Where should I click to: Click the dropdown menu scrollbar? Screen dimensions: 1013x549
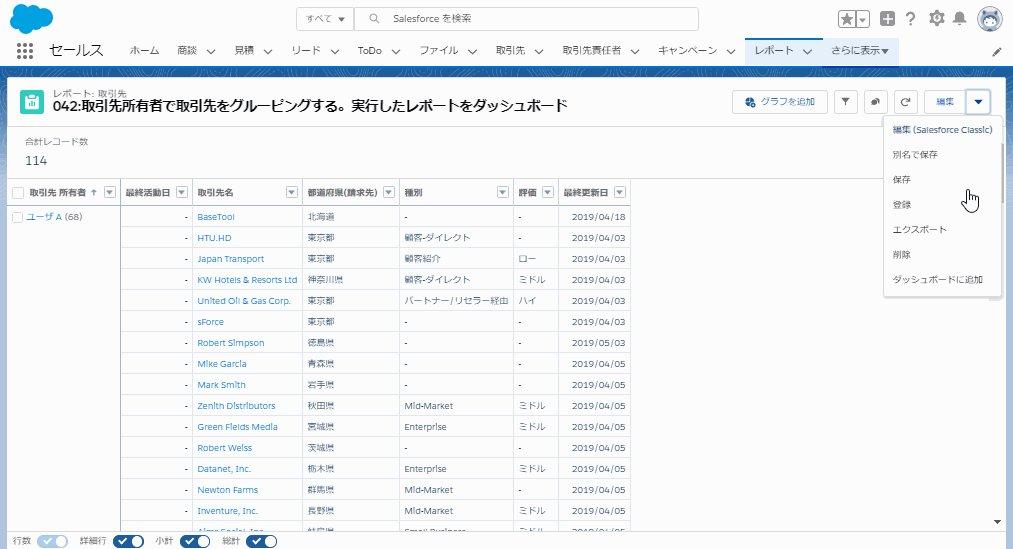tap(1002, 173)
